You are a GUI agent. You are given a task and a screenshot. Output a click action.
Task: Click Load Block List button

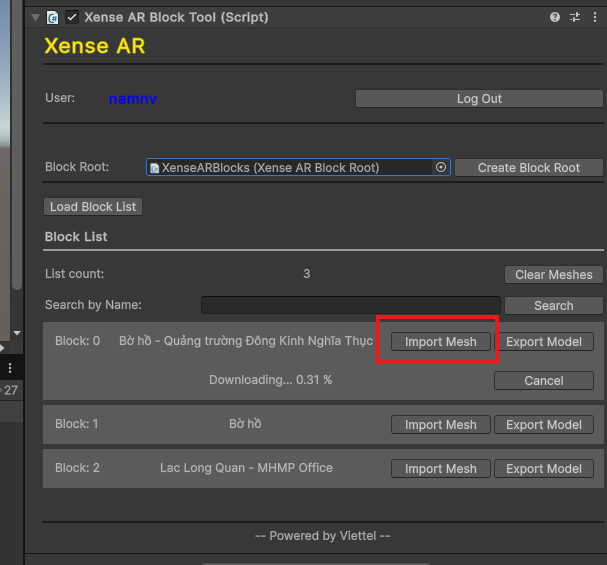click(94, 207)
